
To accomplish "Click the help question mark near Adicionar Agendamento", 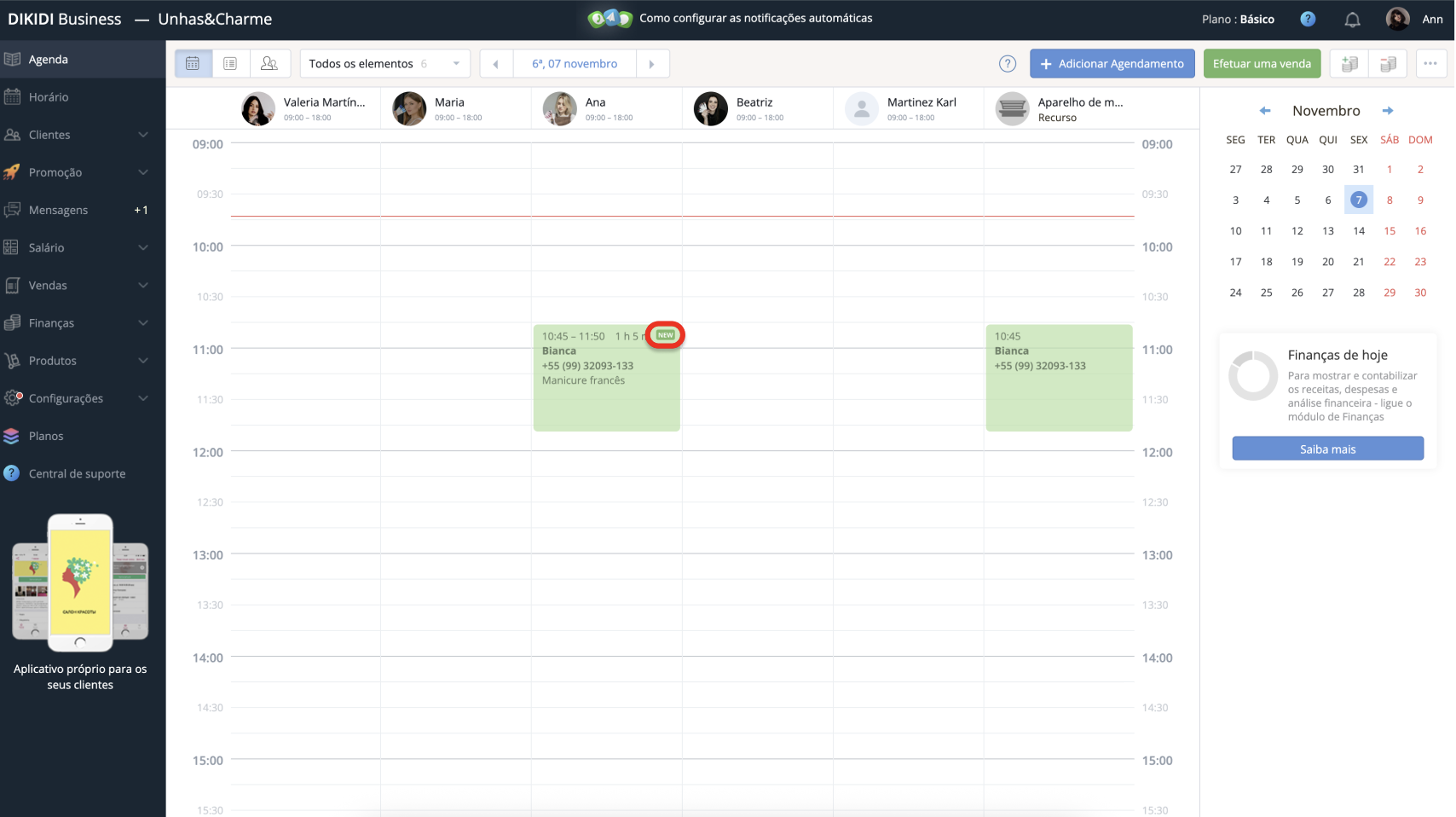I will pyautogui.click(x=1008, y=64).
